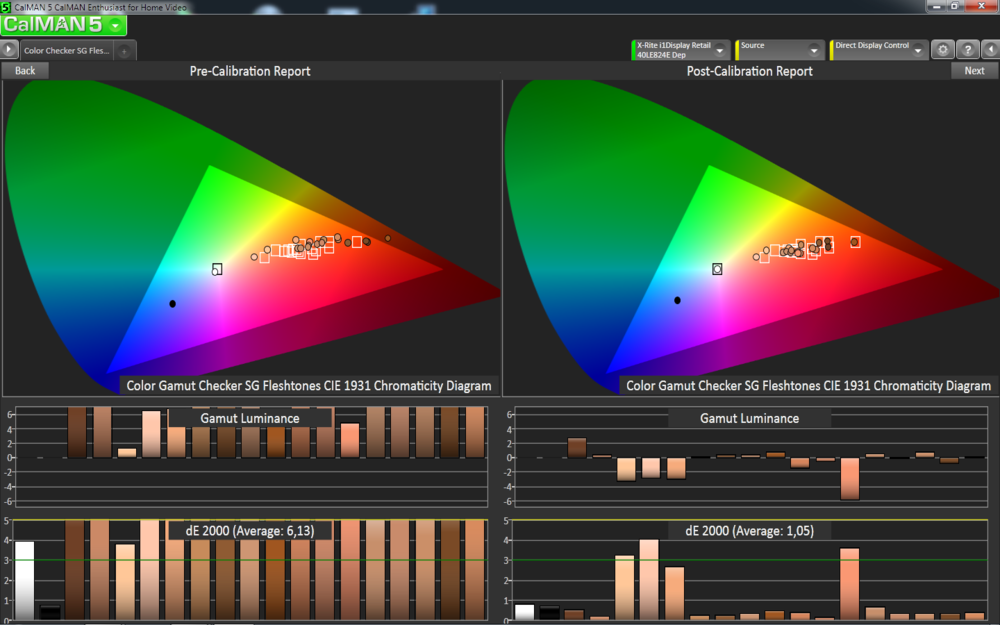Click the arrow icon left of the workflow tab
Screen dimensions: 1000x625
click(7, 48)
